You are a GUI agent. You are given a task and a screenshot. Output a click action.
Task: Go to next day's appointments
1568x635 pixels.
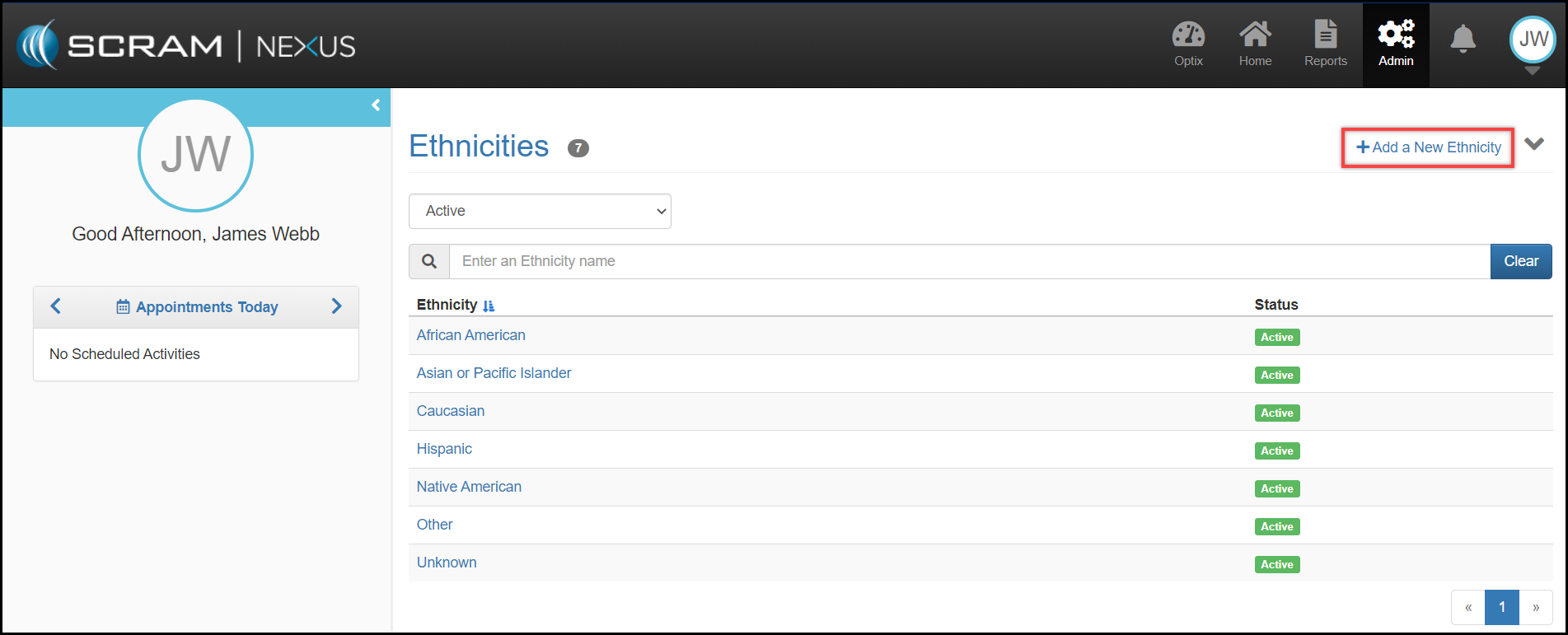(336, 306)
